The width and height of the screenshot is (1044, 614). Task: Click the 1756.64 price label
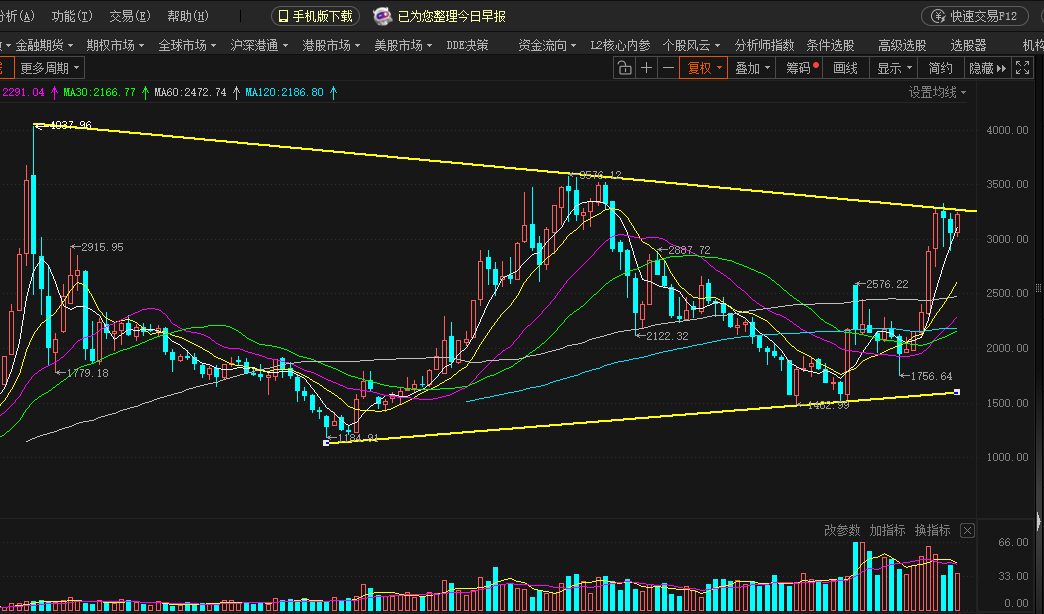[931, 376]
